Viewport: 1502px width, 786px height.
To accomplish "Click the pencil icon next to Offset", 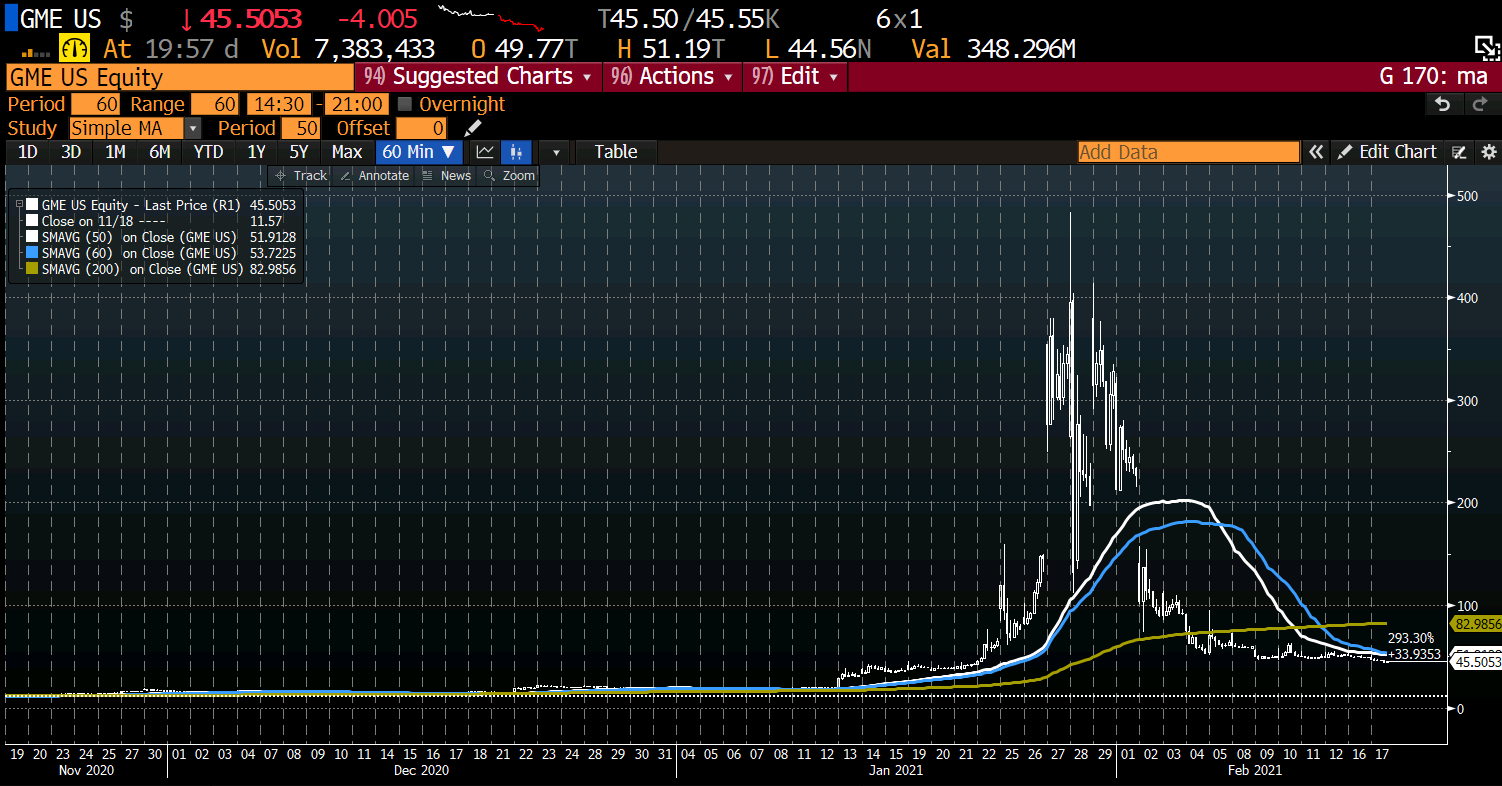I will (473, 128).
